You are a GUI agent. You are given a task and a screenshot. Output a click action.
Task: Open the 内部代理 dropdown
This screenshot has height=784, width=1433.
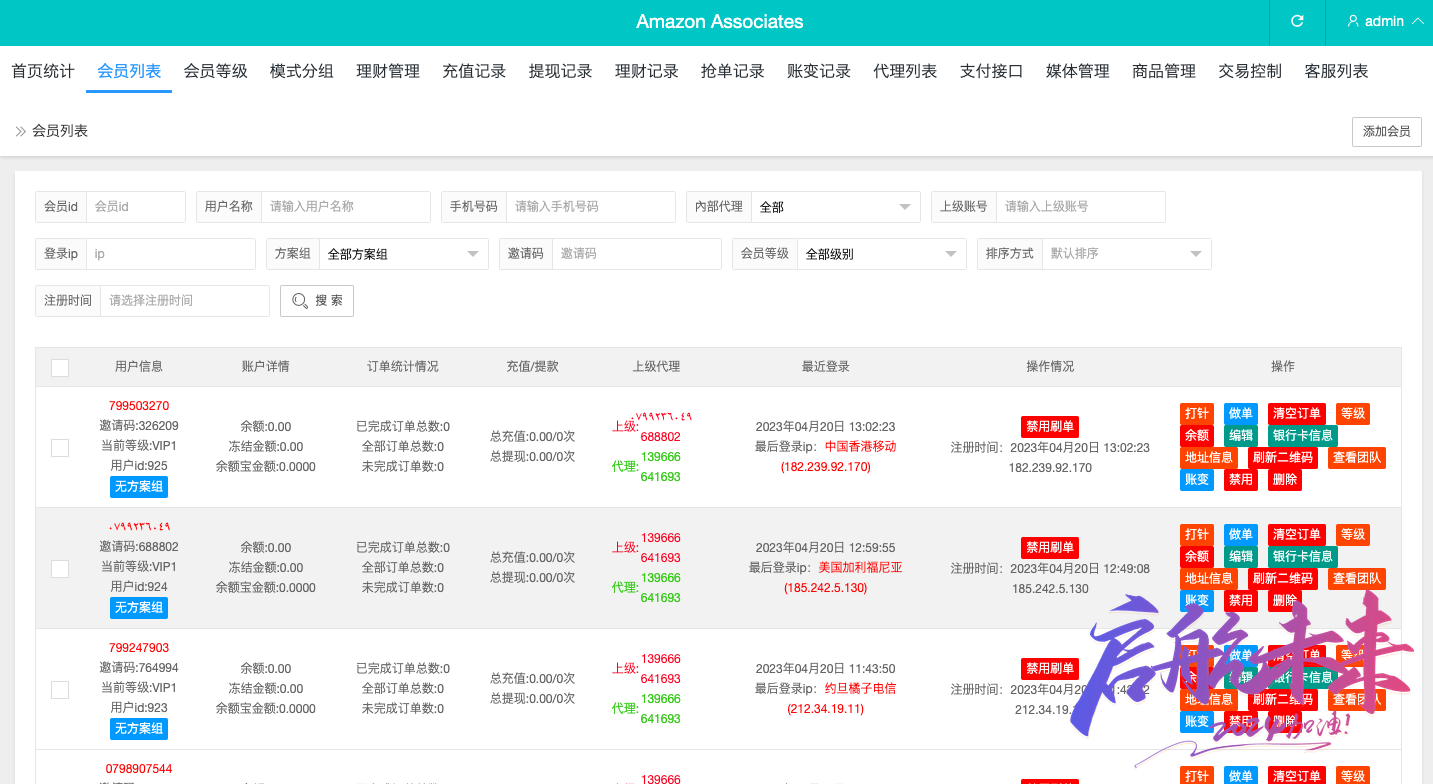pyautogui.click(x=836, y=207)
